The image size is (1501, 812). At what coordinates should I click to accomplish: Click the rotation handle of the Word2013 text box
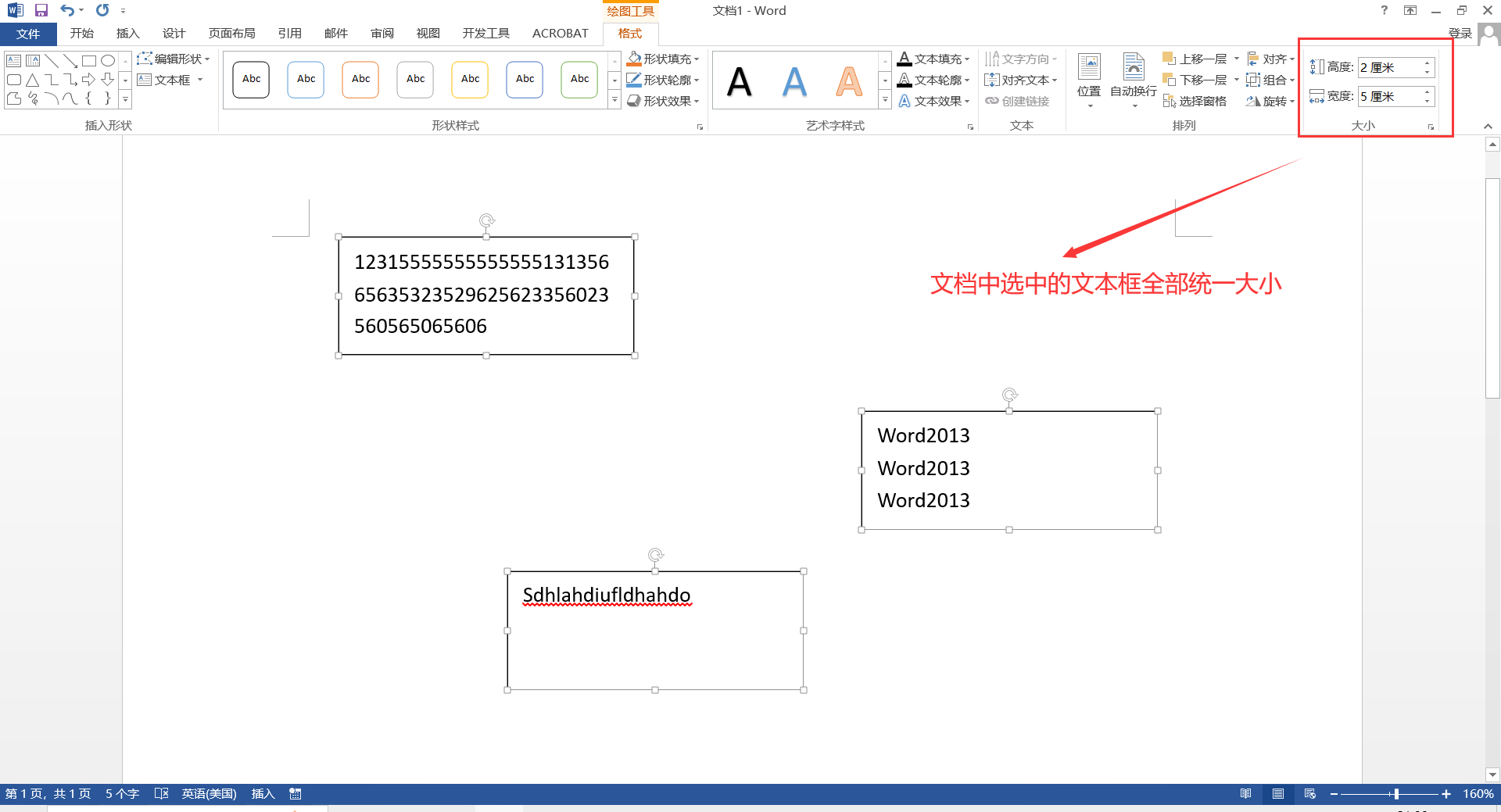[x=1009, y=395]
